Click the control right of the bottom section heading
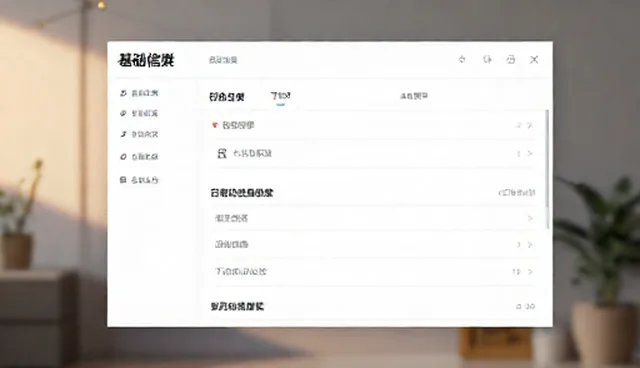The height and width of the screenshot is (368, 640). 525,306
